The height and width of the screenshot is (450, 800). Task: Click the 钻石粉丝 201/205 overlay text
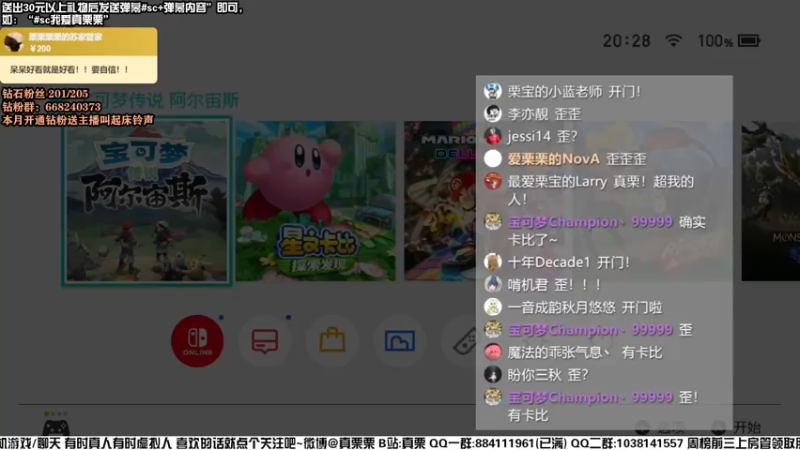(45, 94)
